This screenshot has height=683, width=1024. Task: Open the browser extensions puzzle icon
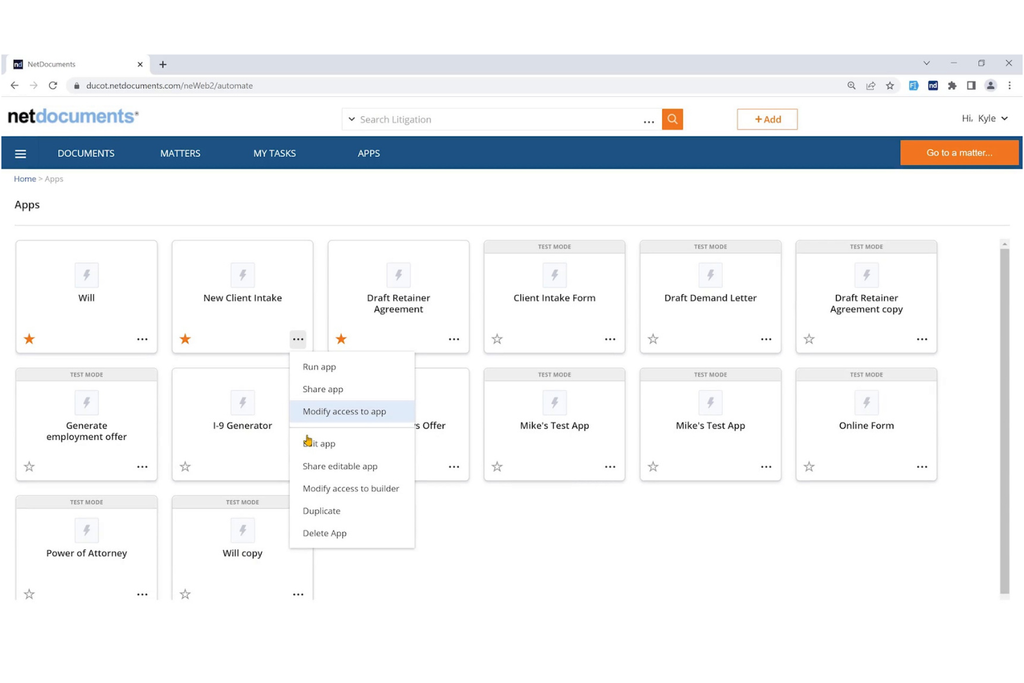tap(952, 86)
